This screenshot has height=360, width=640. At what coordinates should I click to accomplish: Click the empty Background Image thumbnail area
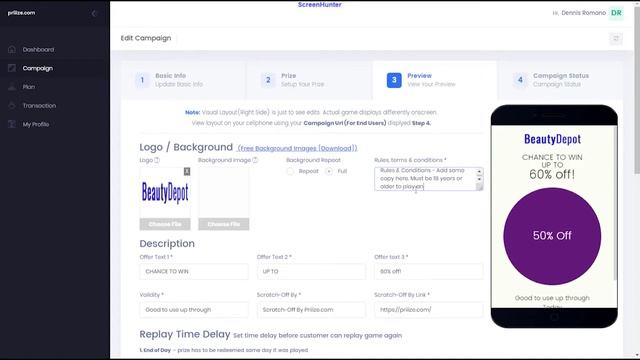224,192
